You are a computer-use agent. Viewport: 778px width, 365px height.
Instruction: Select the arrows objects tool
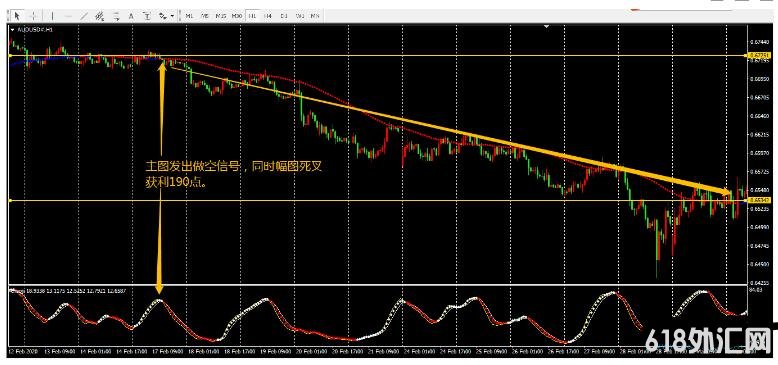(x=162, y=16)
